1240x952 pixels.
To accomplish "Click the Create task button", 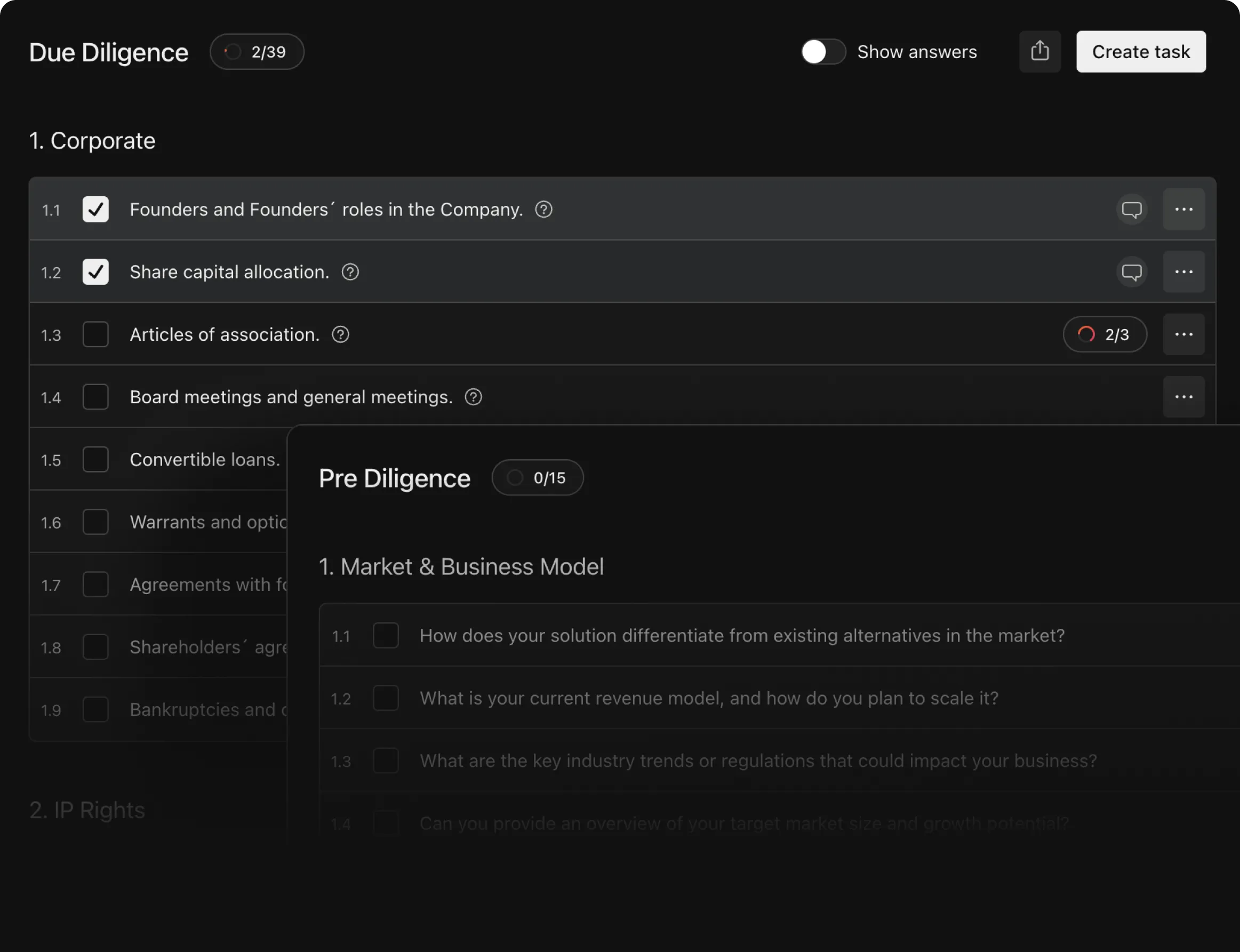I will pyautogui.click(x=1140, y=52).
